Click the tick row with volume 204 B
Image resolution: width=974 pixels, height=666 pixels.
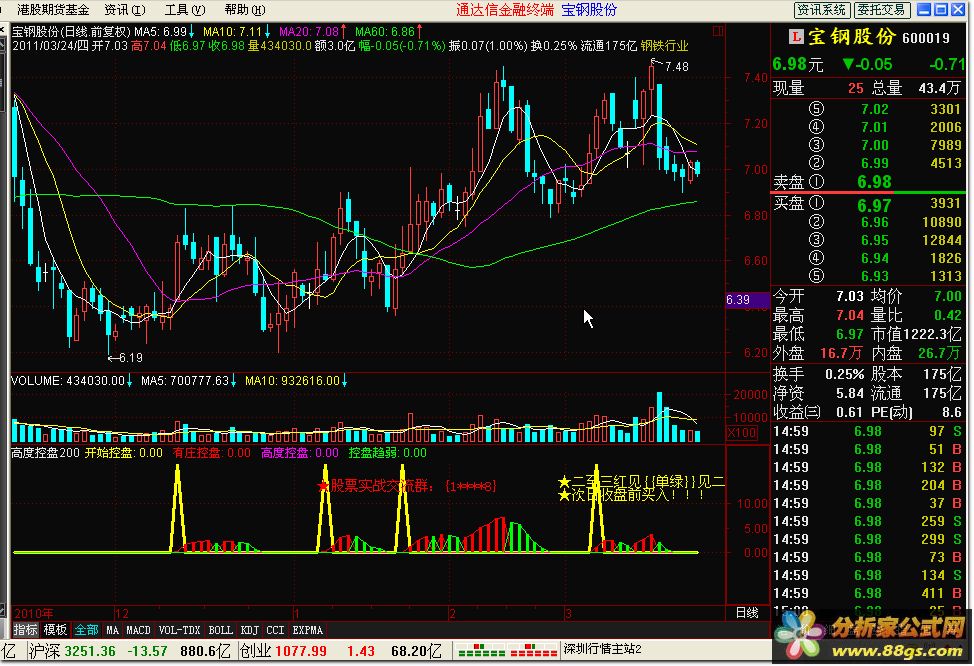pos(867,485)
